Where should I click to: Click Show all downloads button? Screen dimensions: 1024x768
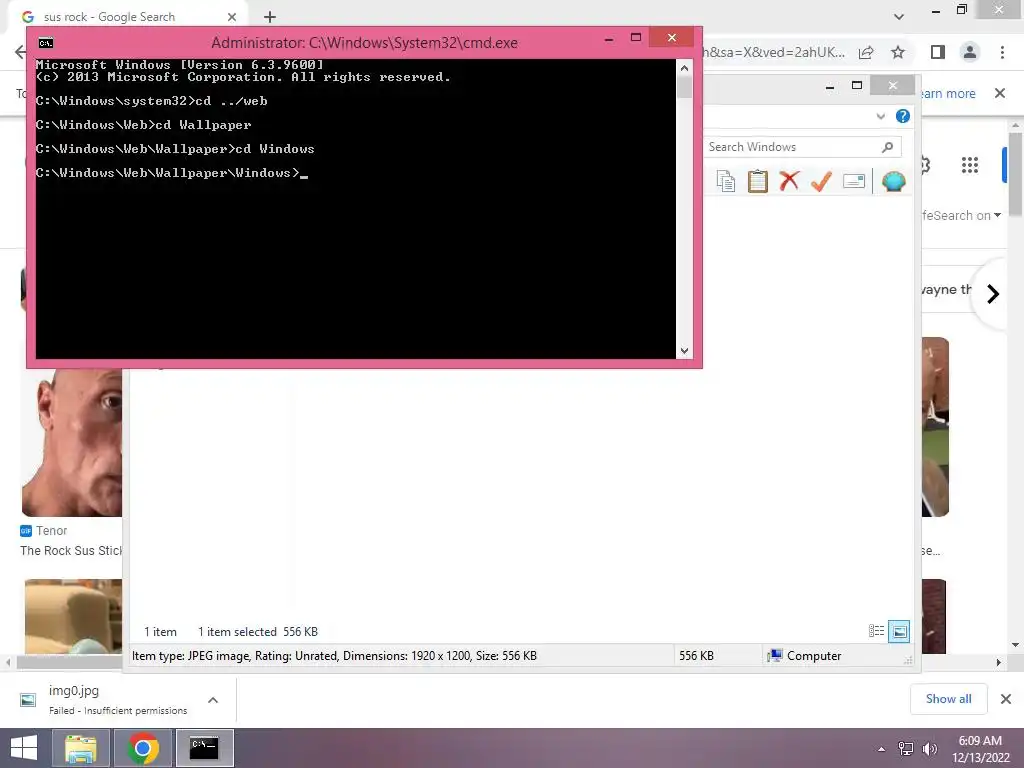pyautogui.click(x=948, y=699)
